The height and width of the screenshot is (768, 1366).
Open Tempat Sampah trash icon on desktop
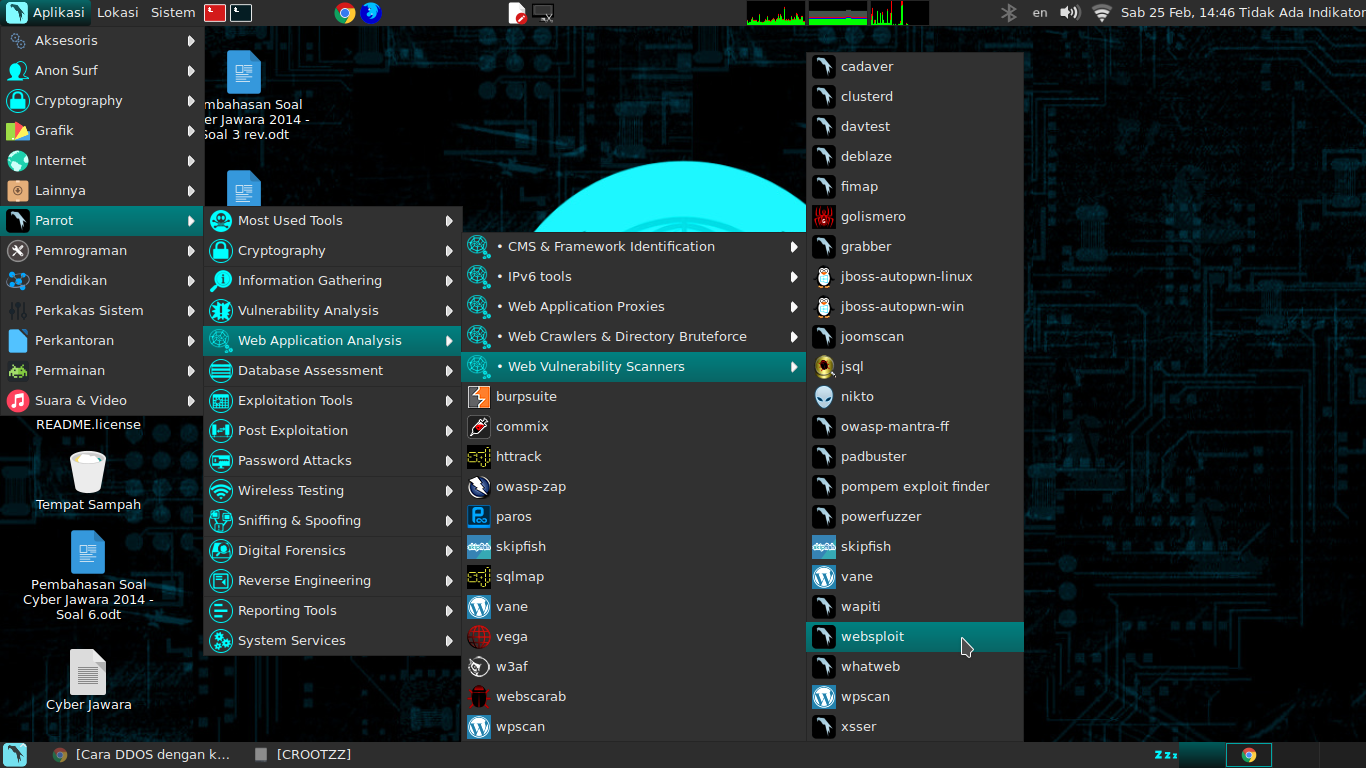88,472
